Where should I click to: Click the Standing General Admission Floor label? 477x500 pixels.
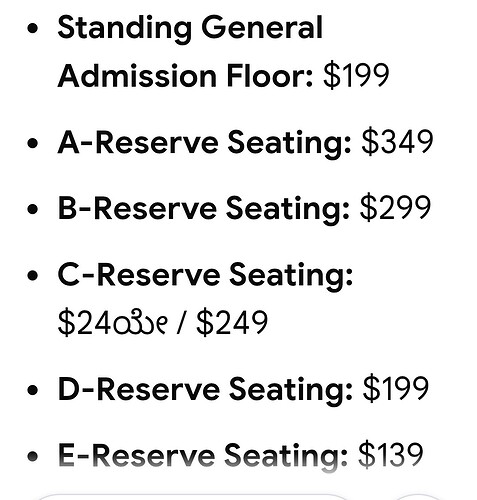coord(190,52)
